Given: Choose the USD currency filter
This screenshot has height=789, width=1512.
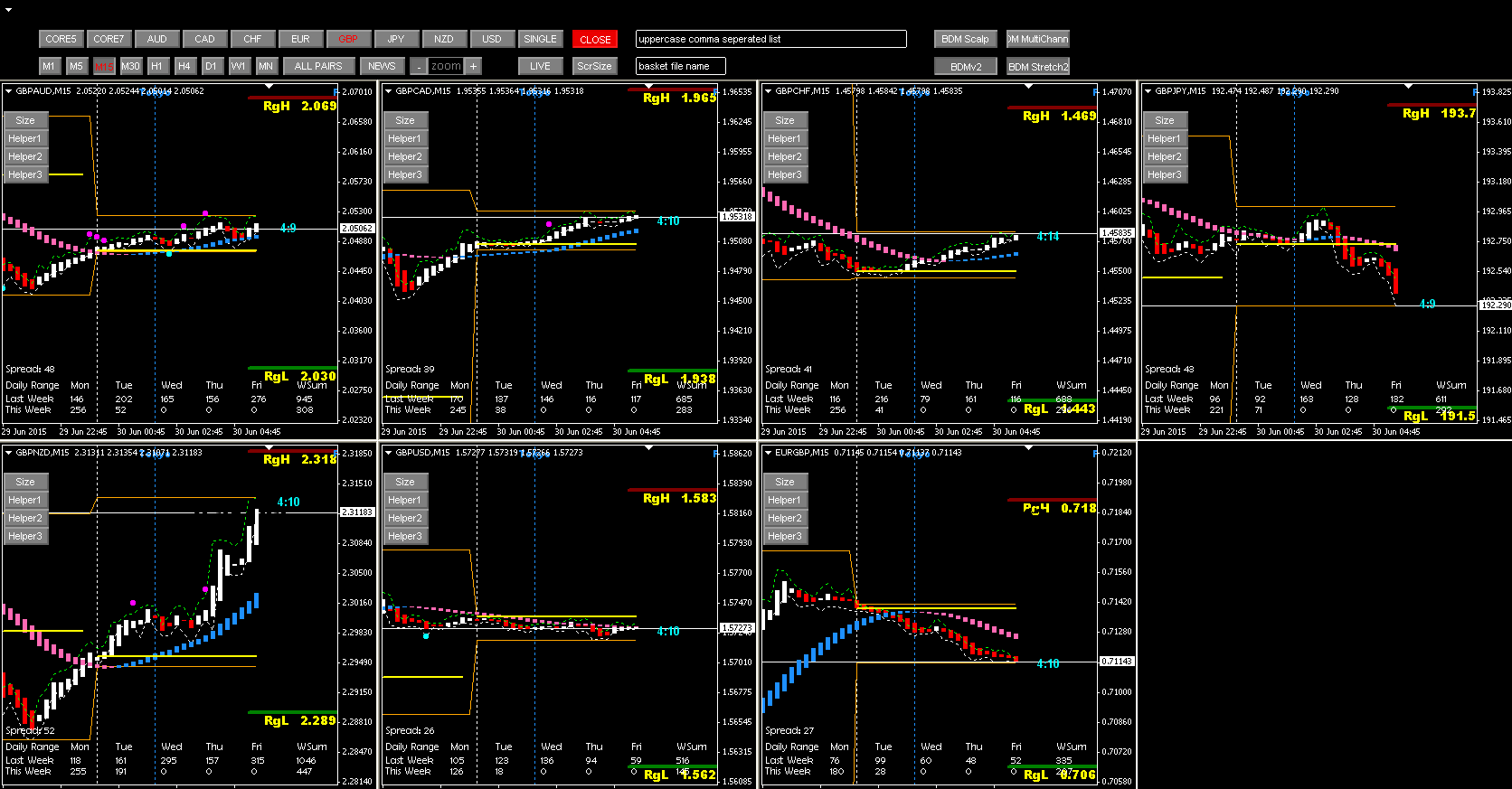Looking at the screenshot, I should coord(492,39).
